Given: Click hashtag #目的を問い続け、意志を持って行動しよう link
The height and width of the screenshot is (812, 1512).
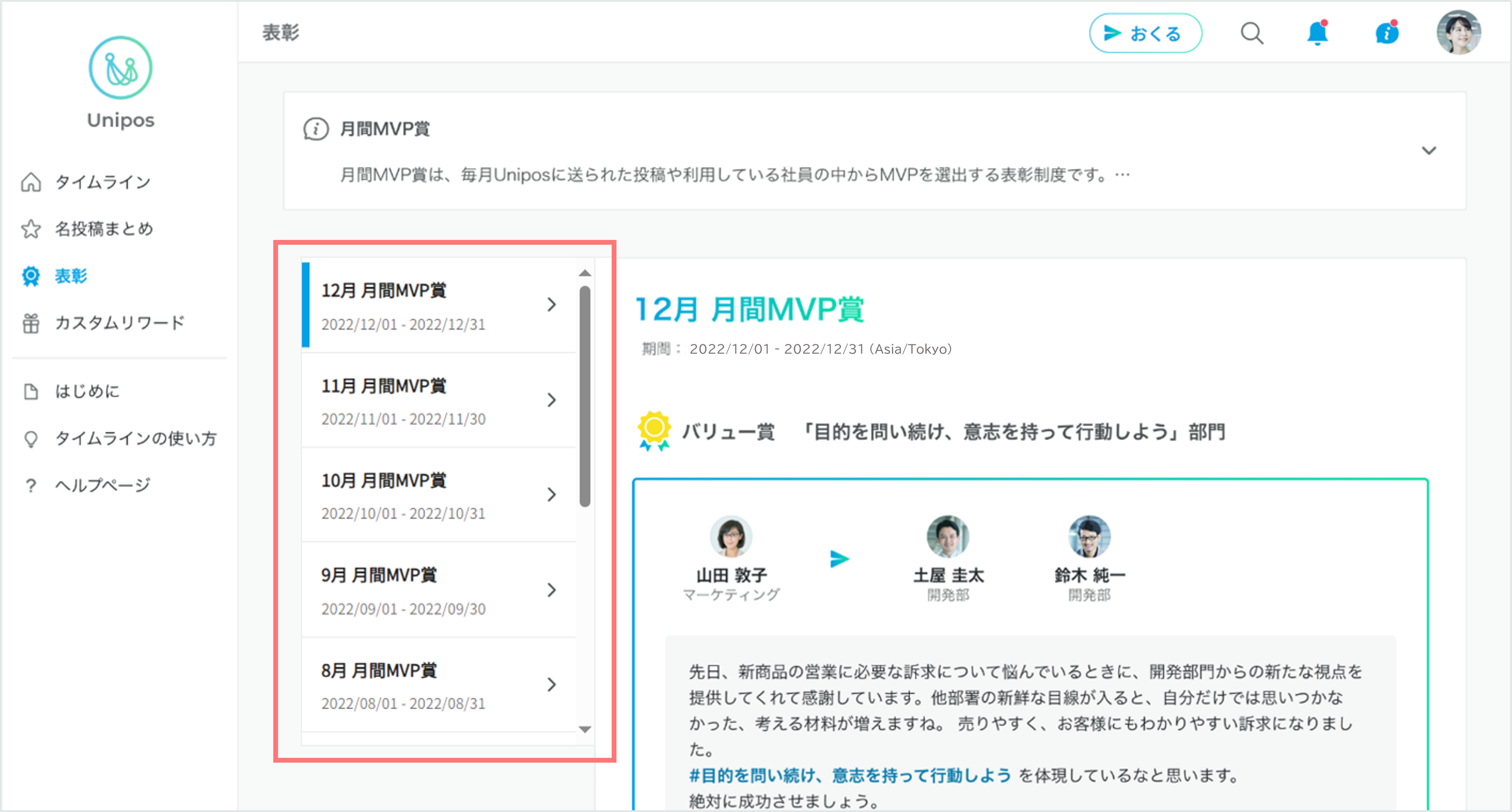Looking at the screenshot, I should pyautogui.click(x=850, y=776).
